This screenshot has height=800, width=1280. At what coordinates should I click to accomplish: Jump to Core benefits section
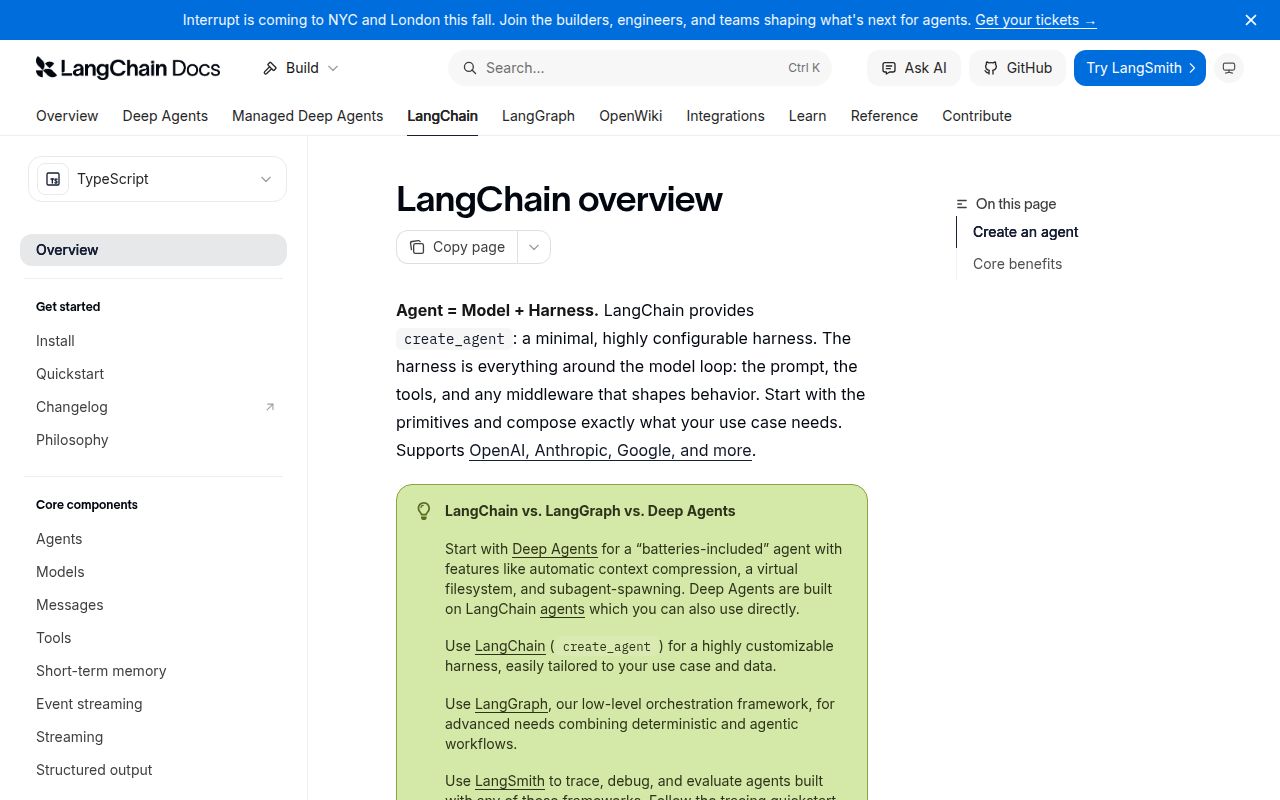(x=1017, y=264)
